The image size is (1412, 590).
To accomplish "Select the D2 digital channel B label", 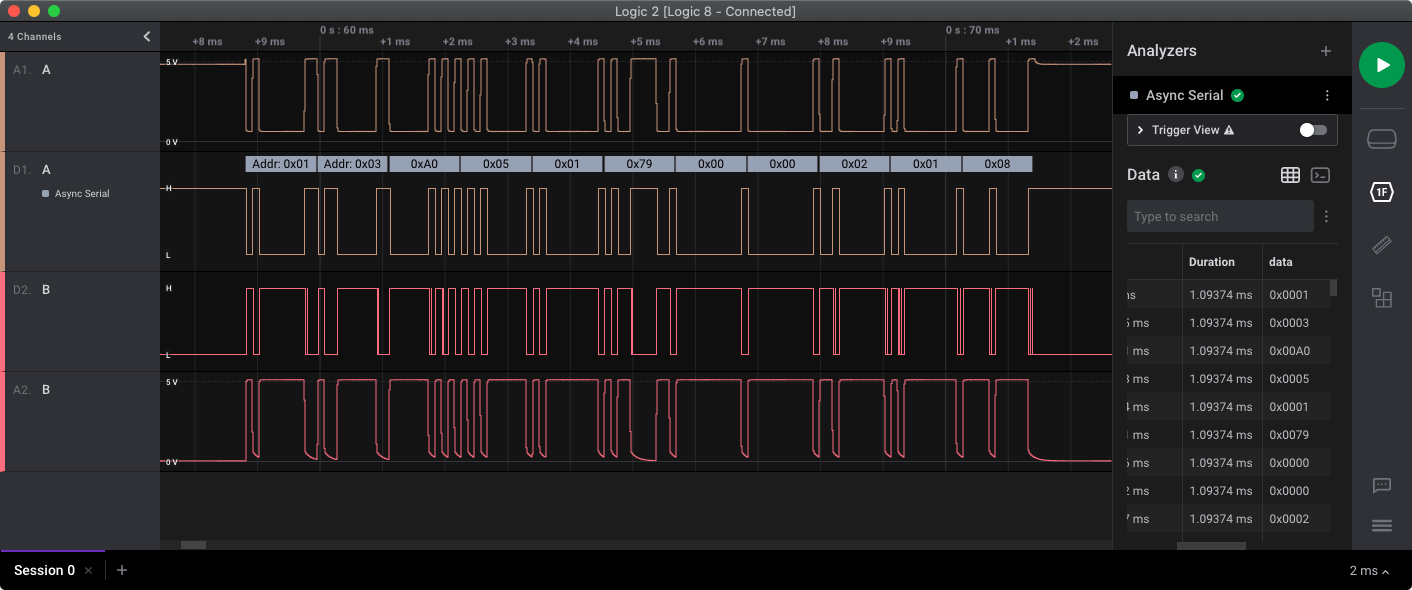I will [46, 290].
